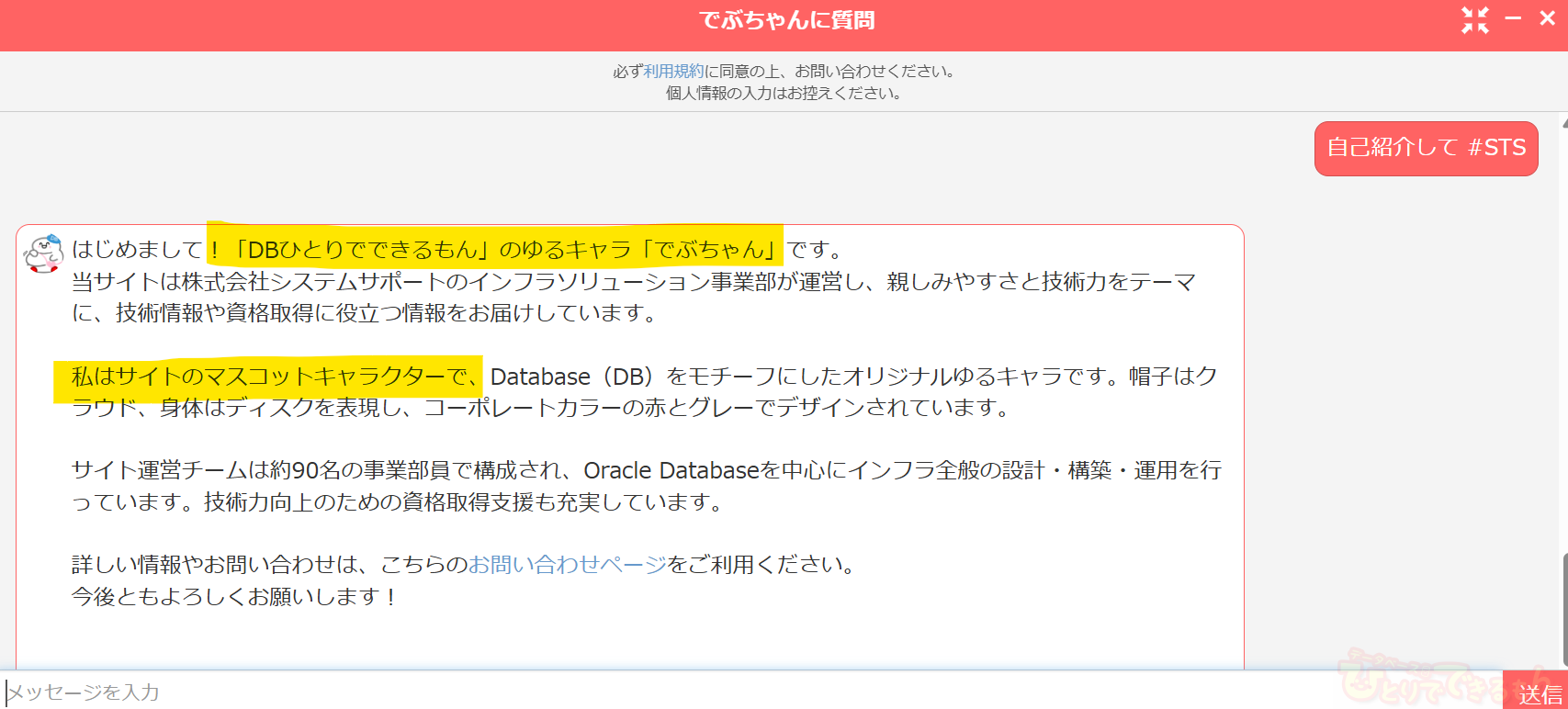Click the scrollbar up arrow

(x=1563, y=121)
